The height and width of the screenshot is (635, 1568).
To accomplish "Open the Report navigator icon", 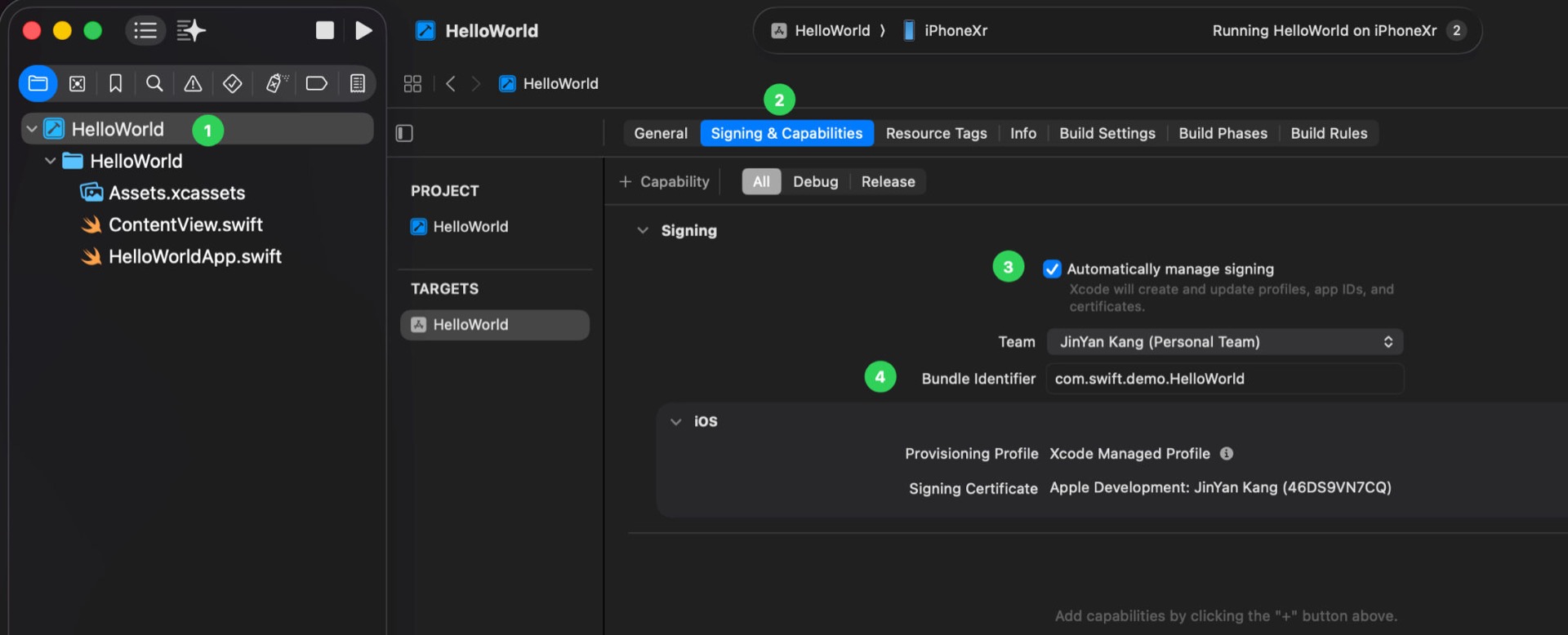I will click(x=357, y=83).
